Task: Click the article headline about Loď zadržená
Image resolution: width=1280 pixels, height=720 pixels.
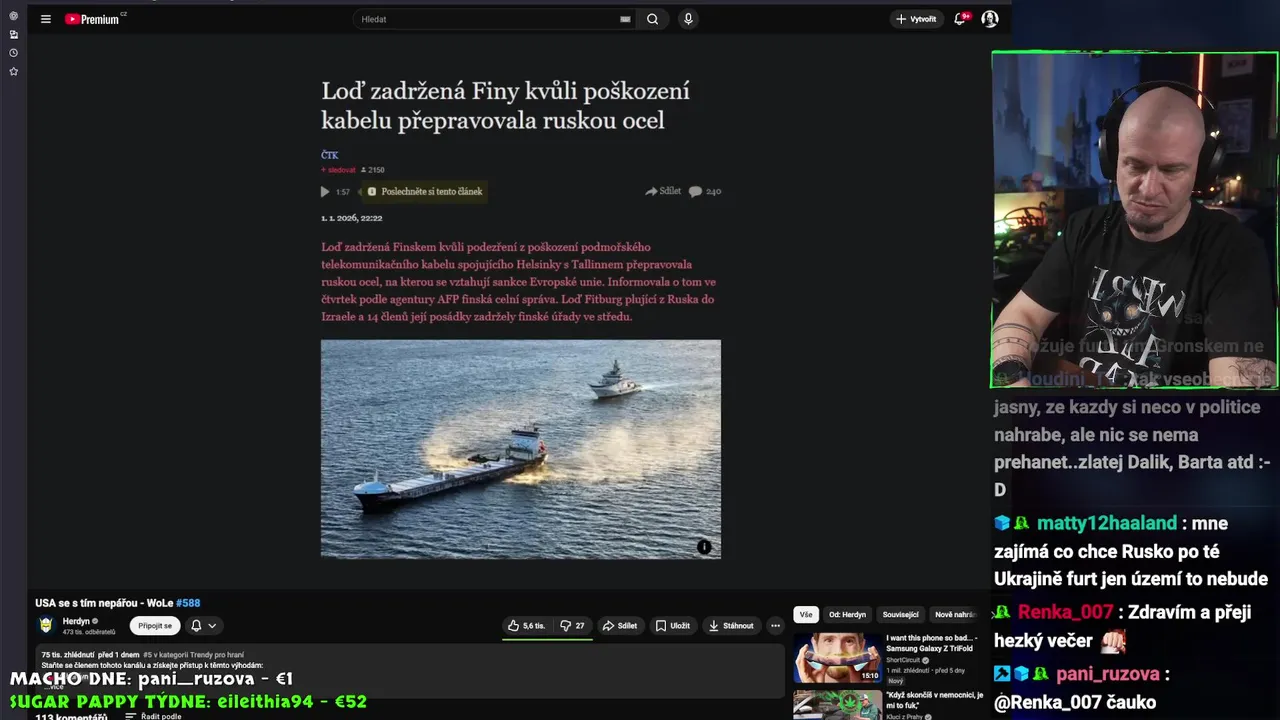Action: [x=505, y=106]
